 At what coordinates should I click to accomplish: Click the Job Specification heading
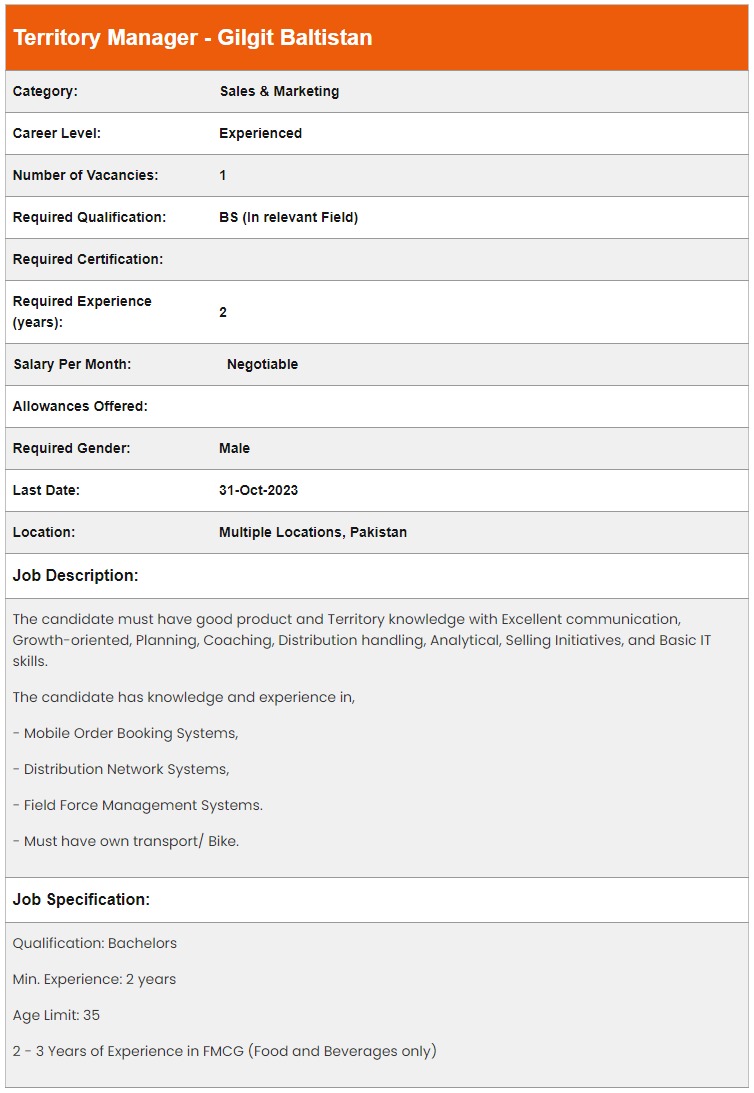81,899
